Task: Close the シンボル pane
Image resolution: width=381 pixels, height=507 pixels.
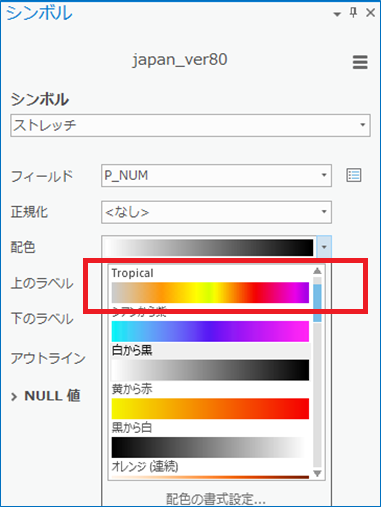Action: tap(370, 13)
